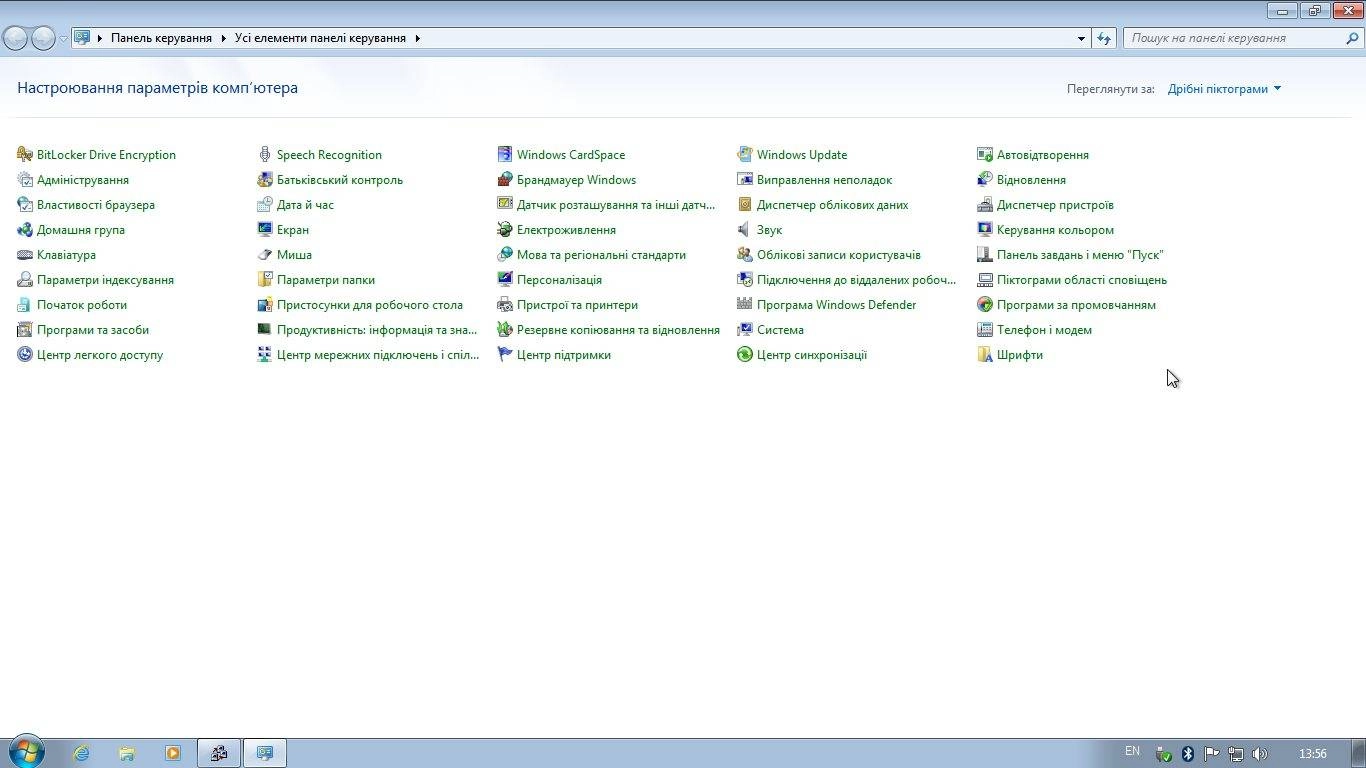Open Властивості браузера link
This screenshot has width=1366, height=768.
[x=96, y=205]
